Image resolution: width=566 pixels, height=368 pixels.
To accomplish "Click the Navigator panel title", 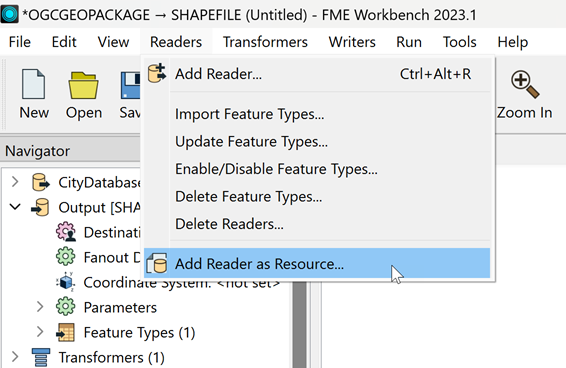I will (x=38, y=151).
